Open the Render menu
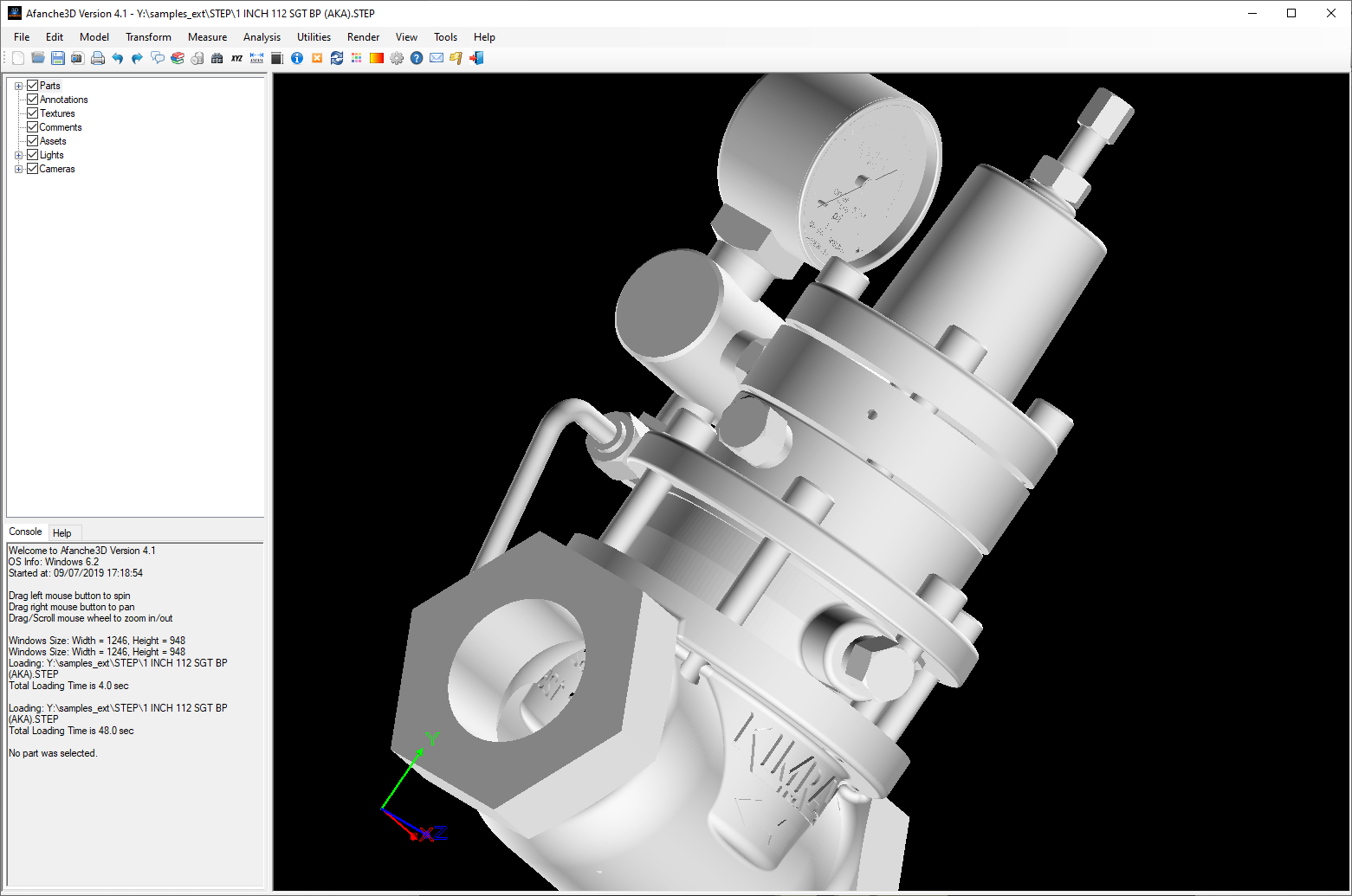Image resolution: width=1352 pixels, height=896 pixels. click(363, 37)
